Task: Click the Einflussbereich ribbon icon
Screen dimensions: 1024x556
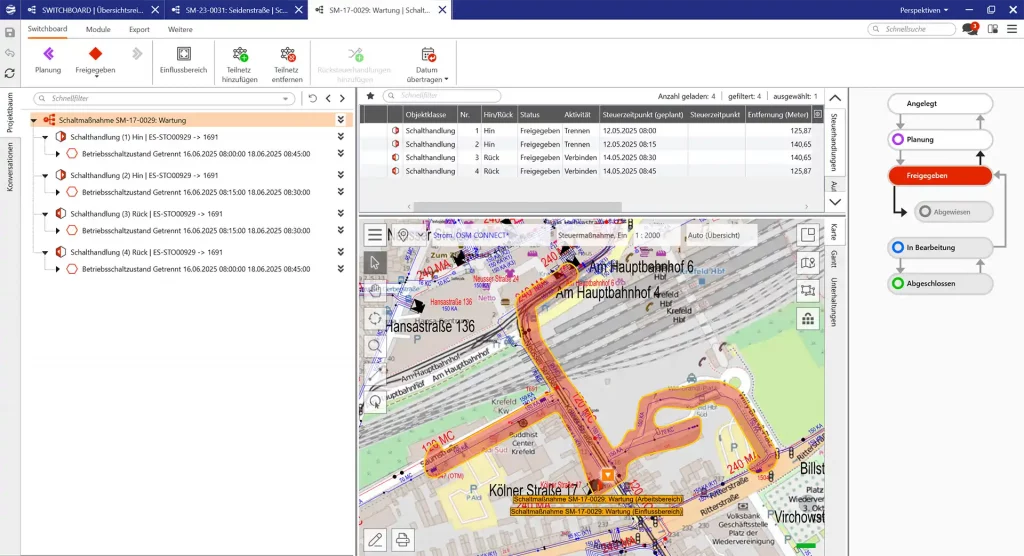Action: point(183,54)
